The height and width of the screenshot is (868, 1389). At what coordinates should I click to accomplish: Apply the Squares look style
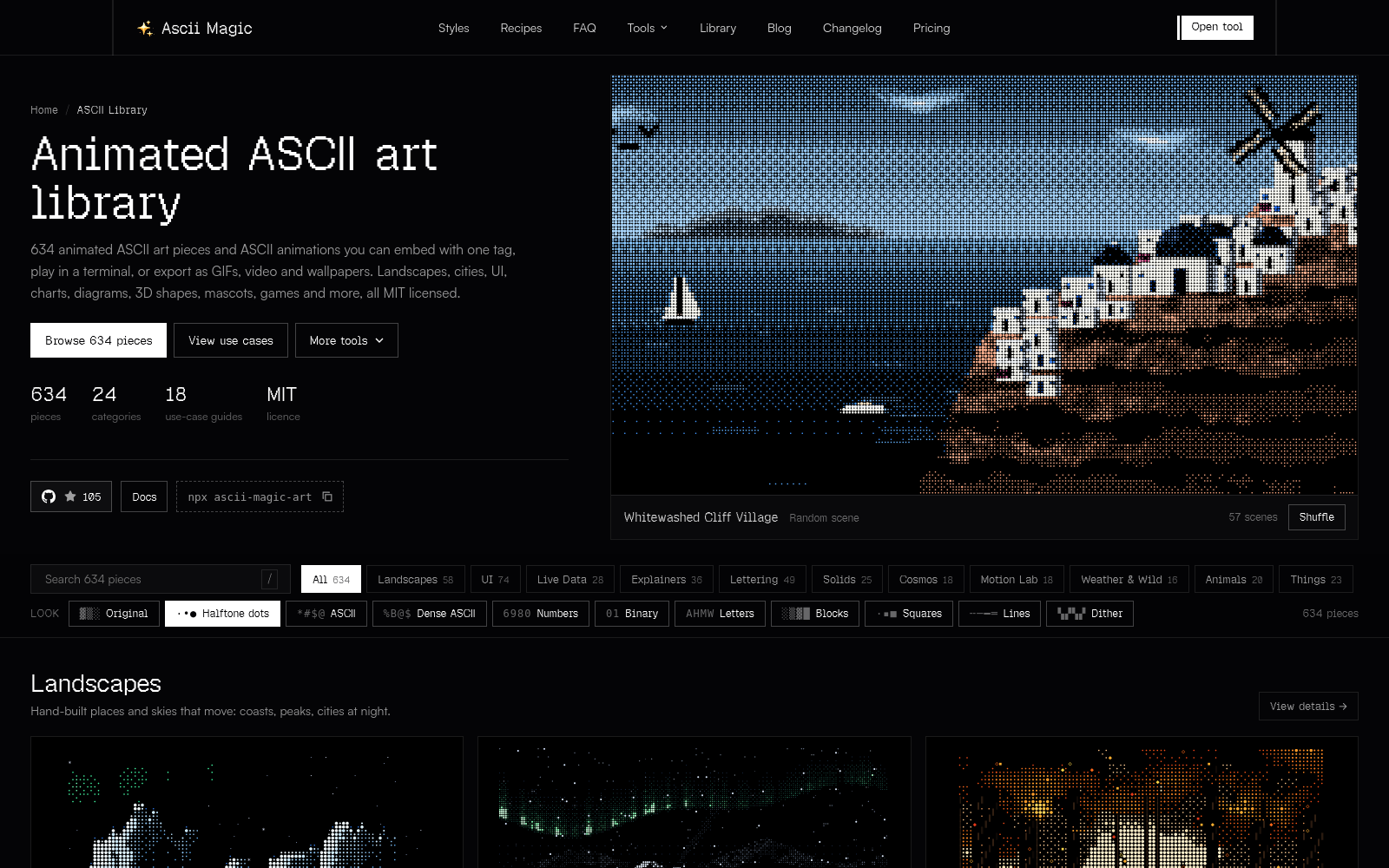pyautogui.click(x=909, y=614)
